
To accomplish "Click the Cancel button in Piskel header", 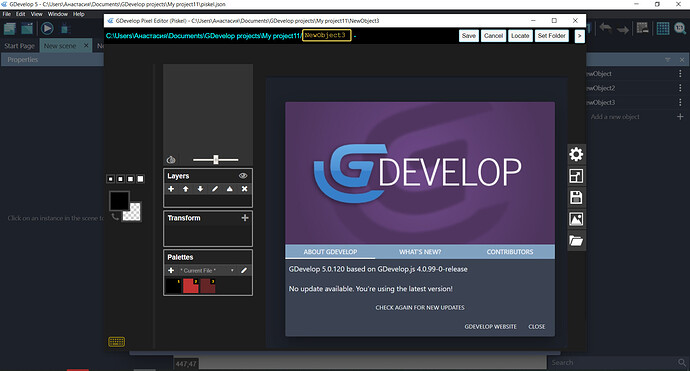I will (x=493, y=36).
